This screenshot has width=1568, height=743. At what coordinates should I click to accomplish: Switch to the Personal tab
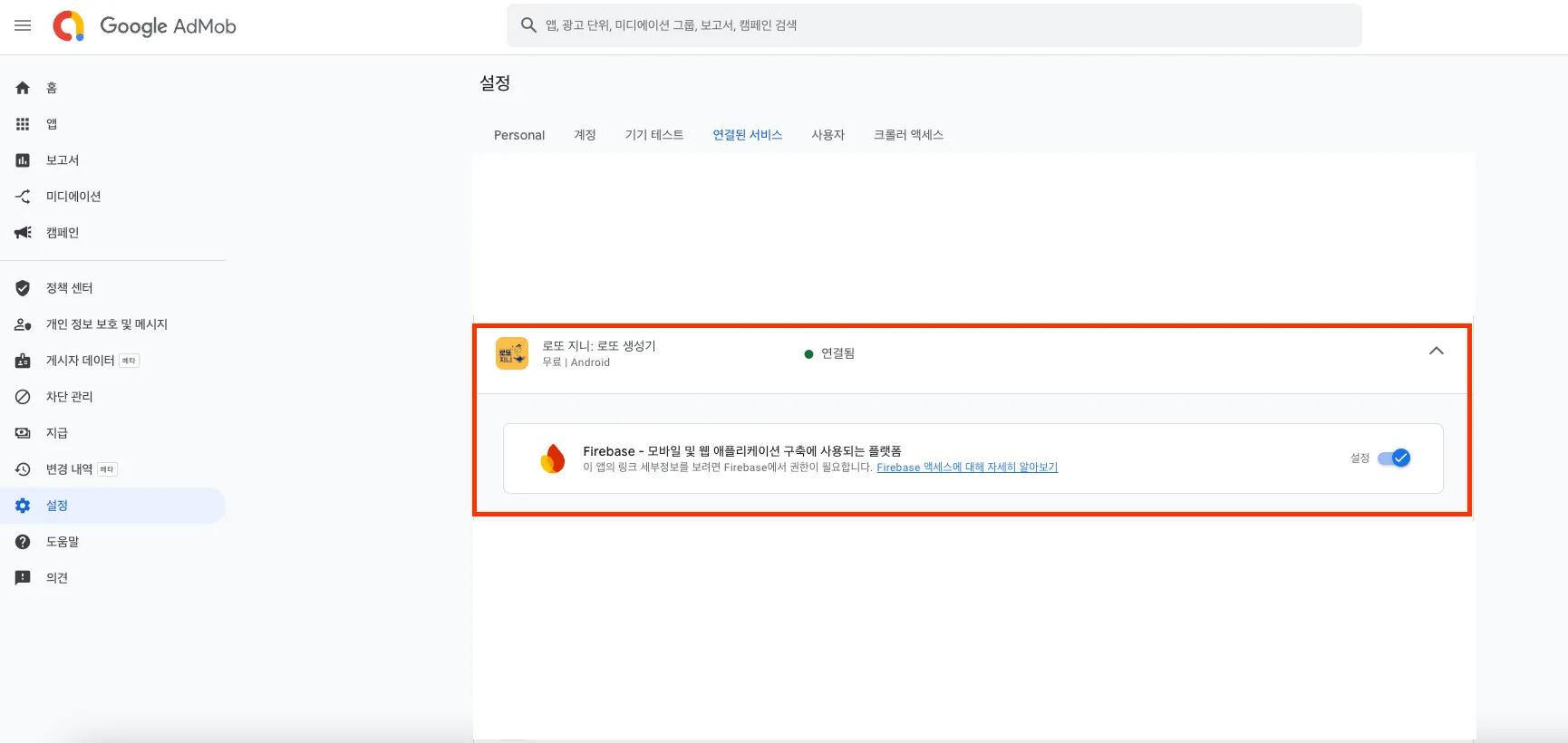[519, 135]
